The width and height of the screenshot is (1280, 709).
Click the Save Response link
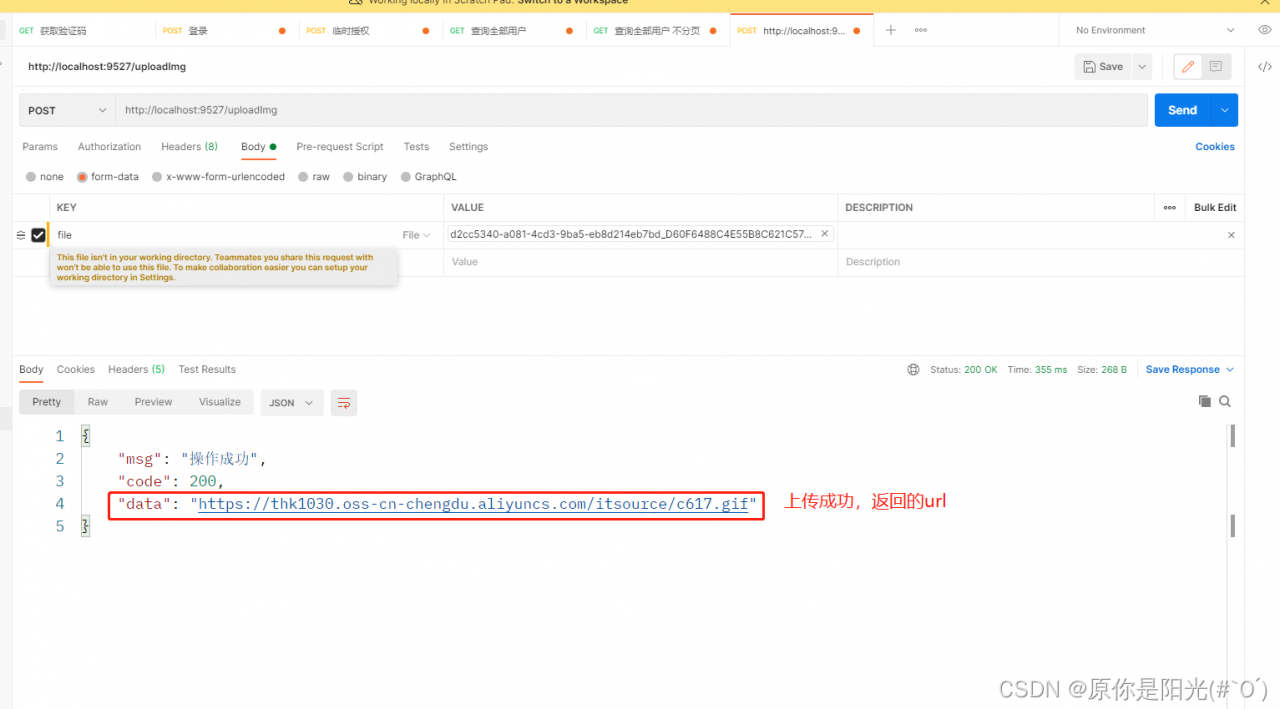(x=1183, y=369)
